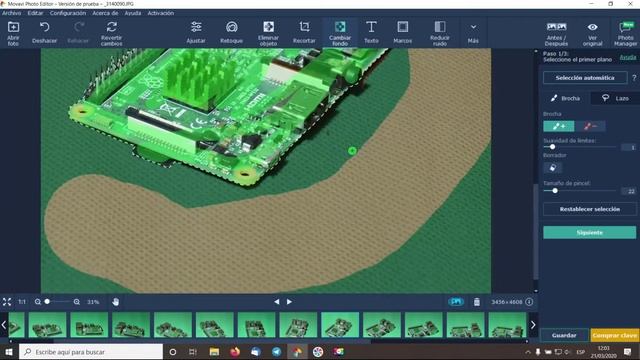The image size is (640, 360).
Task: Delete photo with trash icon
Action: click(477, 302)
